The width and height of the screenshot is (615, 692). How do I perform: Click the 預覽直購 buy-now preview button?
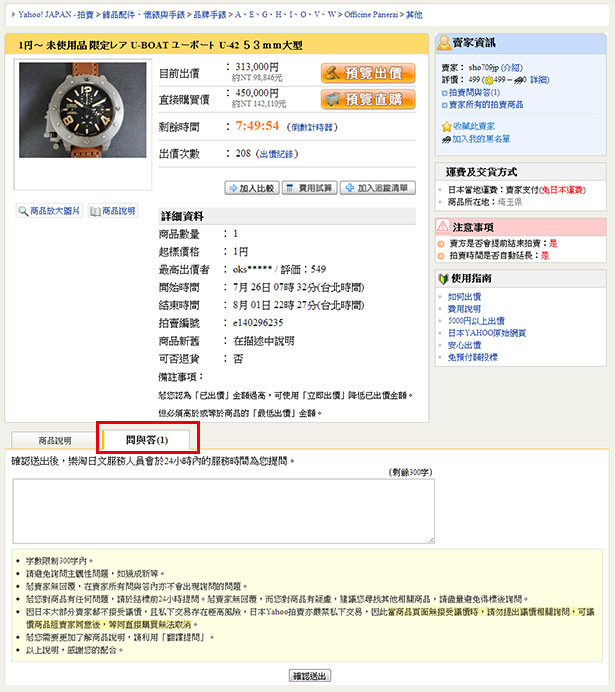368,99
